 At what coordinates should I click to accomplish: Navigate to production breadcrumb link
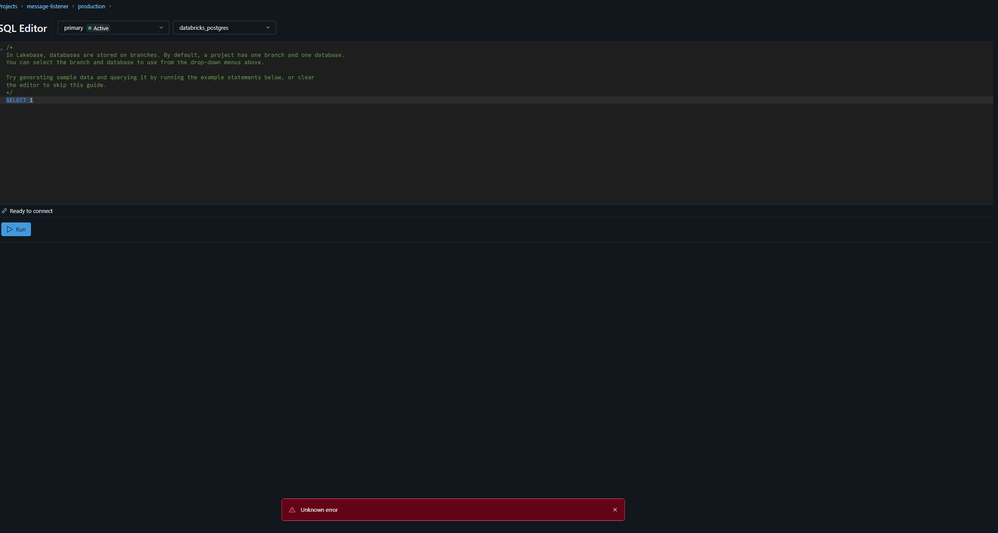coord(91,6)
